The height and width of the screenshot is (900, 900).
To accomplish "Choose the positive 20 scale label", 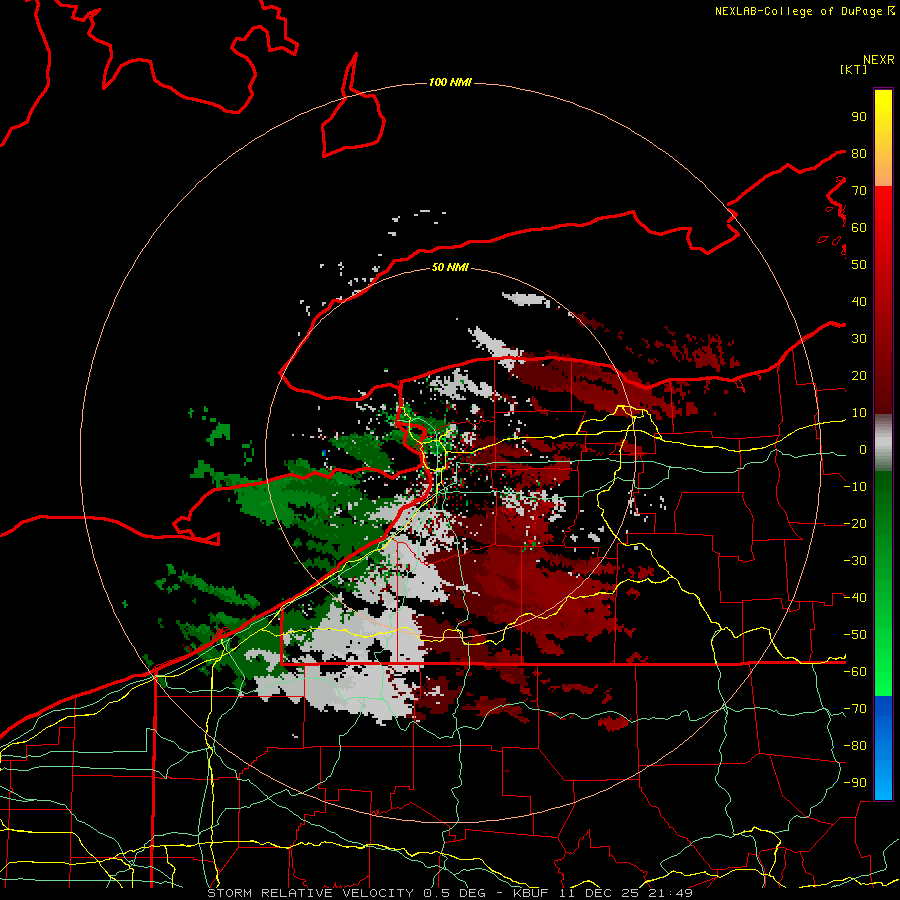I will [859, 376].
